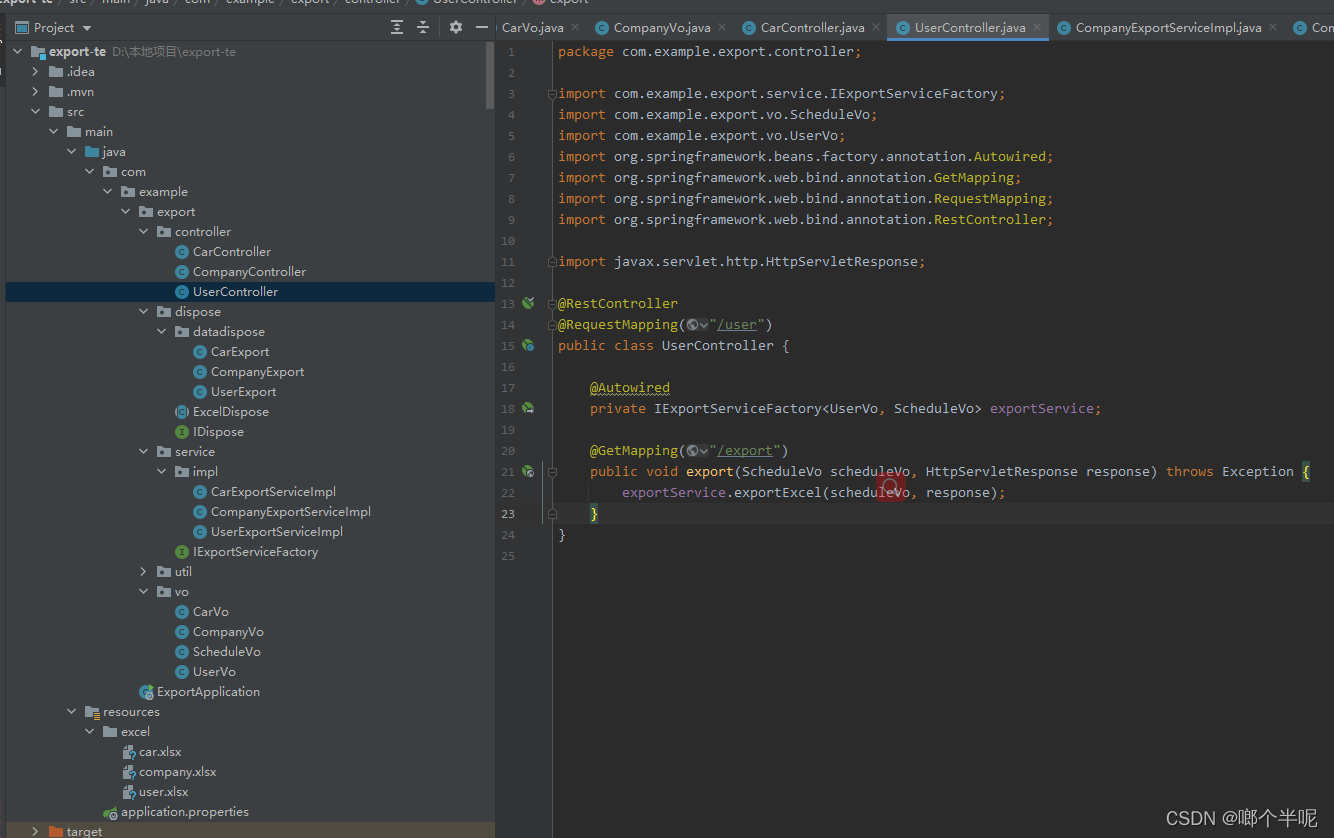Select UserVo class file

click(x=214, y=672)
